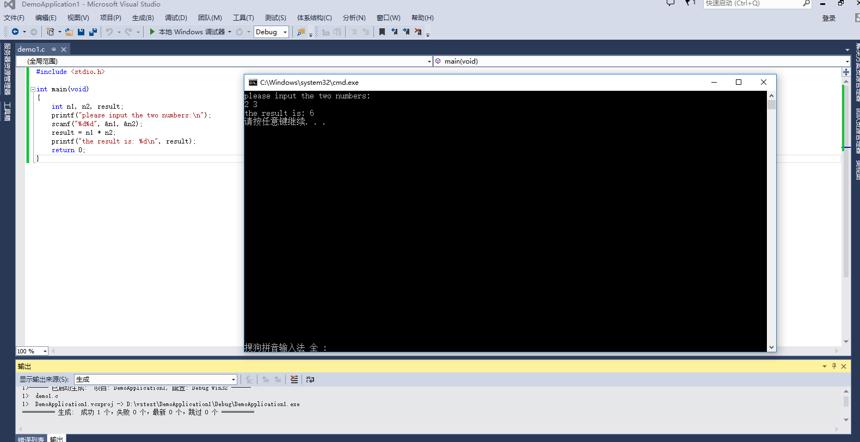The image size is (860, 442).
Task: Click the 本地 Windows 调试器 button
Action: point(191,32)
